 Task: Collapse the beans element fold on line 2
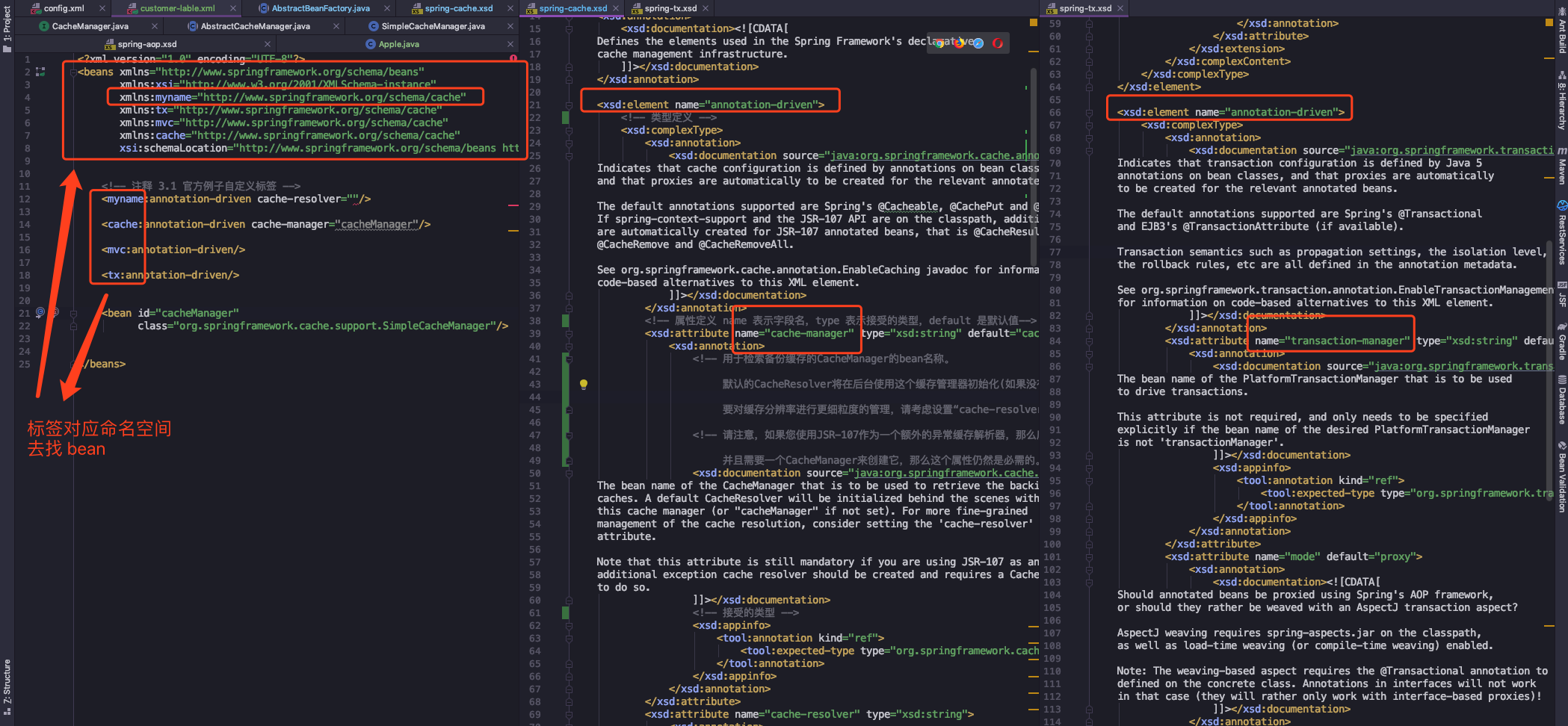pos(72,72)
